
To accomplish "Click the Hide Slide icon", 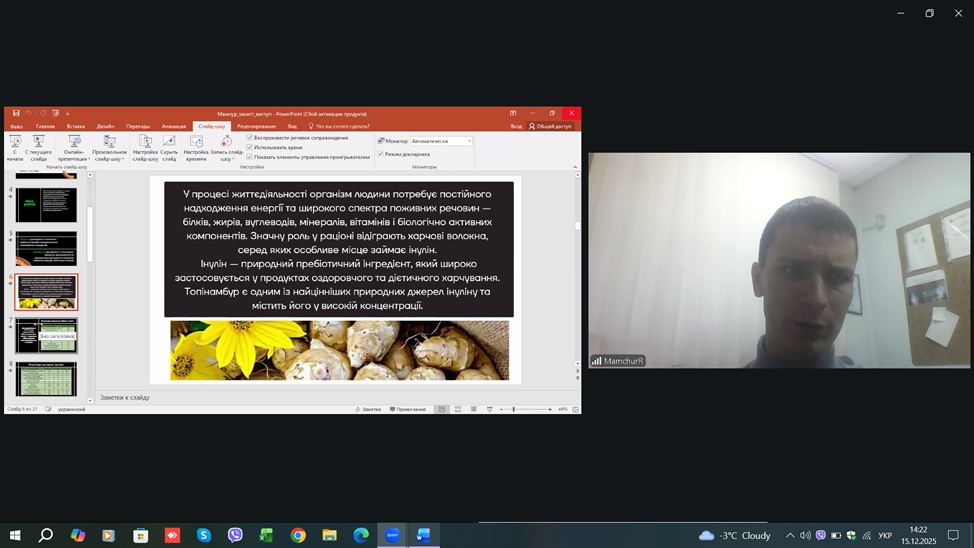I will 169,144.
